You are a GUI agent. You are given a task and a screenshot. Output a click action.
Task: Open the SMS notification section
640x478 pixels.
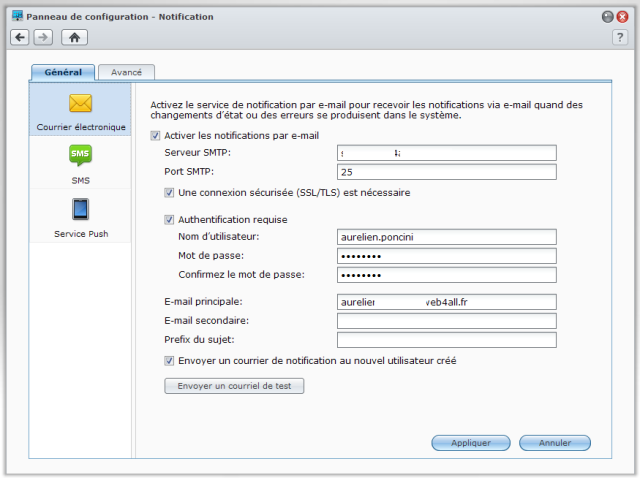80,155
